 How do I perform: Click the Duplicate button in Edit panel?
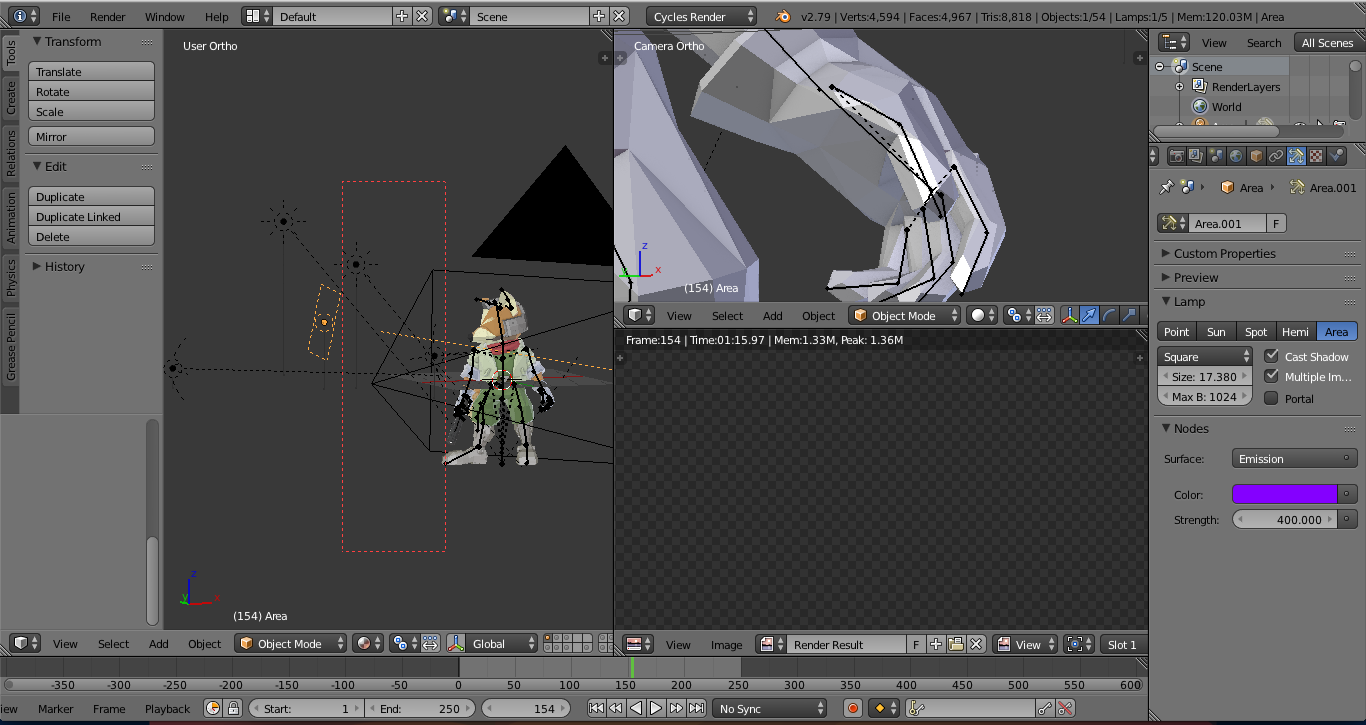tap(91, 196)
